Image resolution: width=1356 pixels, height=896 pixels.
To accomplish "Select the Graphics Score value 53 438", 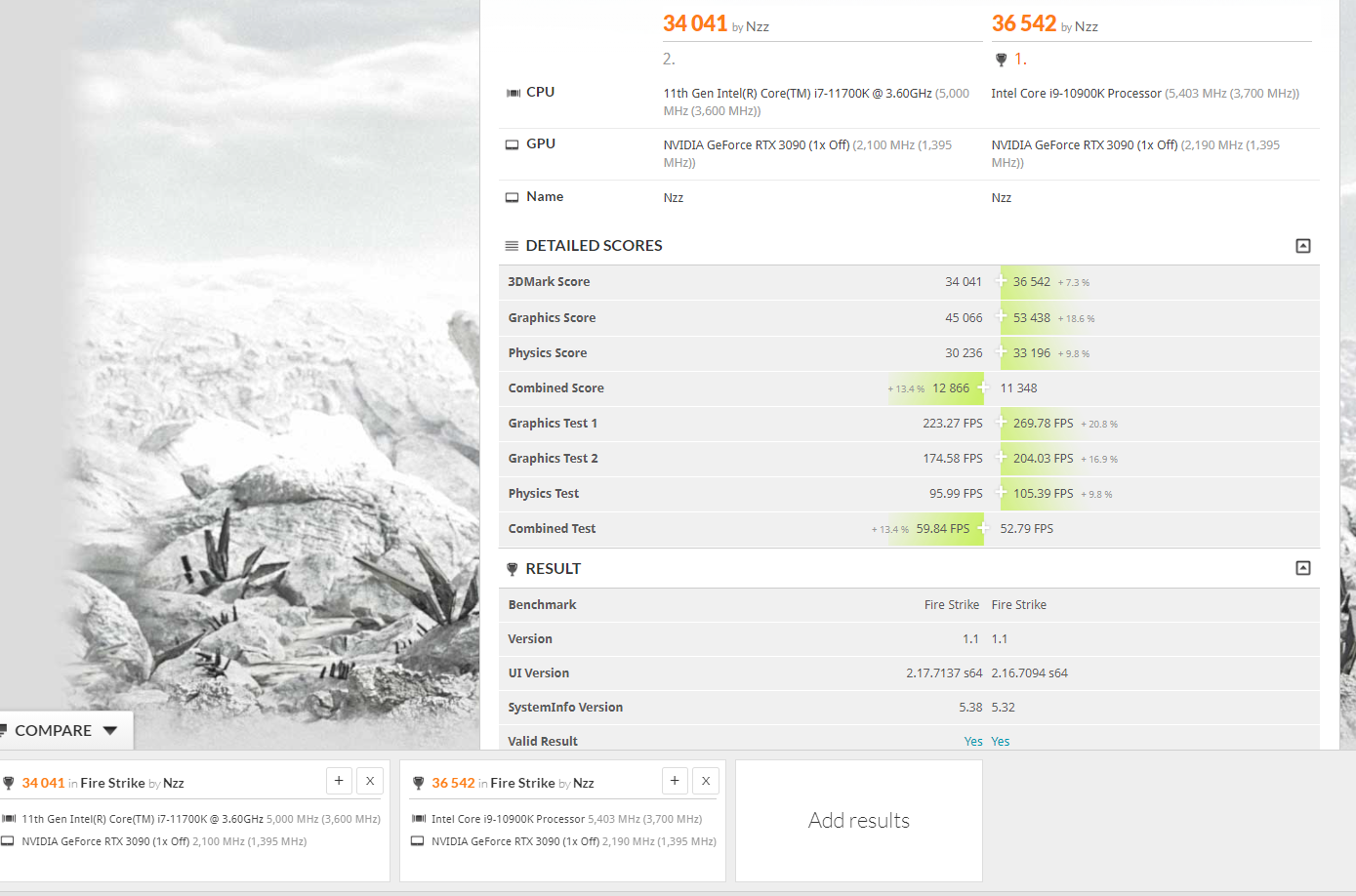I will pyautogui.click(x=1032, y=318).
